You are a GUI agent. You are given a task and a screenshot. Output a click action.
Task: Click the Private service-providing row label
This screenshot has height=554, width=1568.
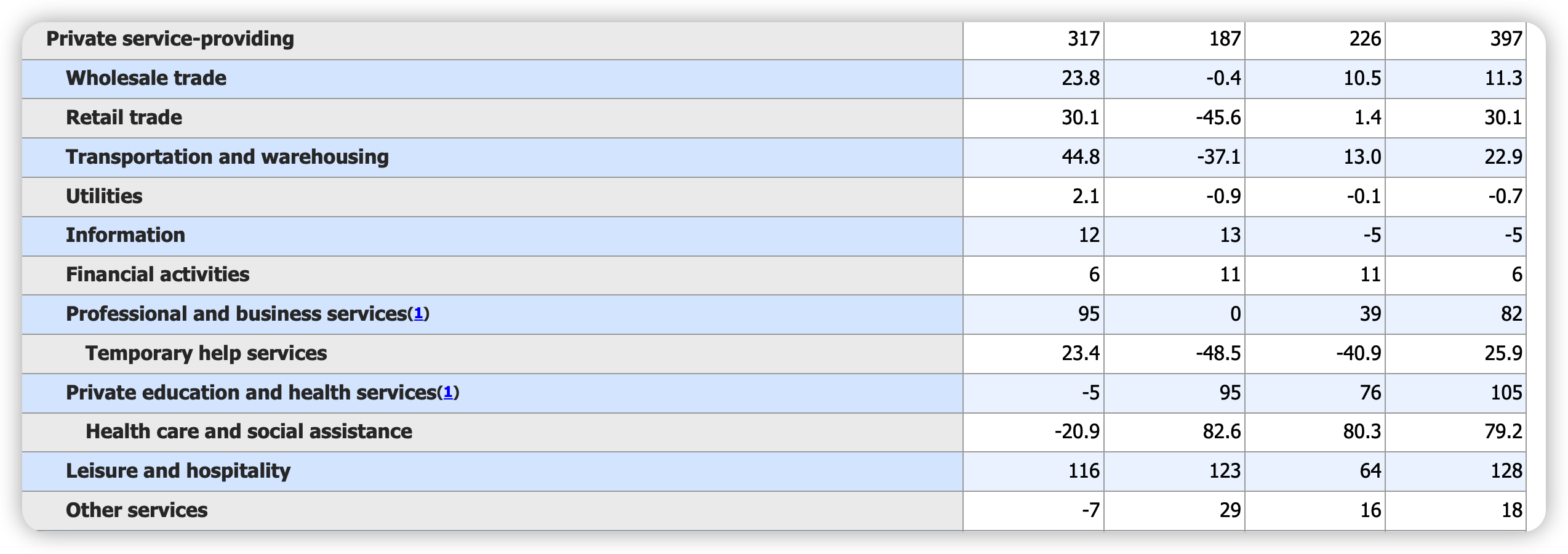point(170,39)
